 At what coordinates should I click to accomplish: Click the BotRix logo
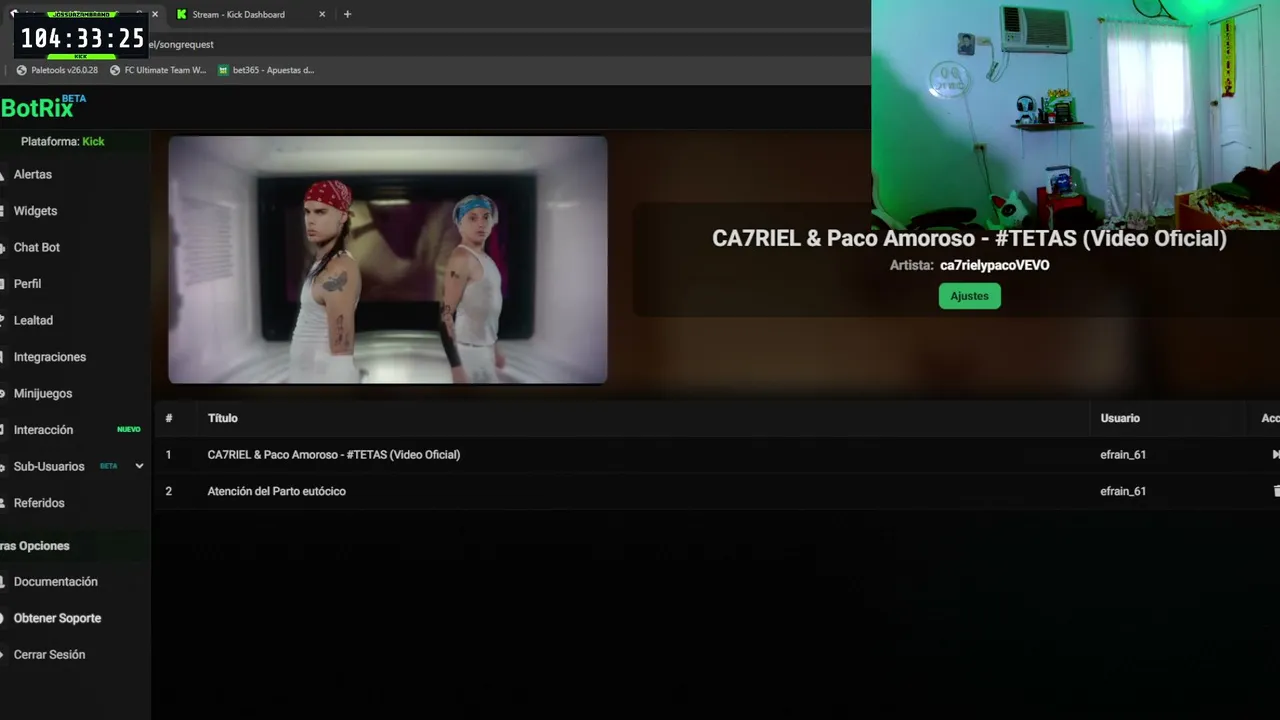(43, 106)
